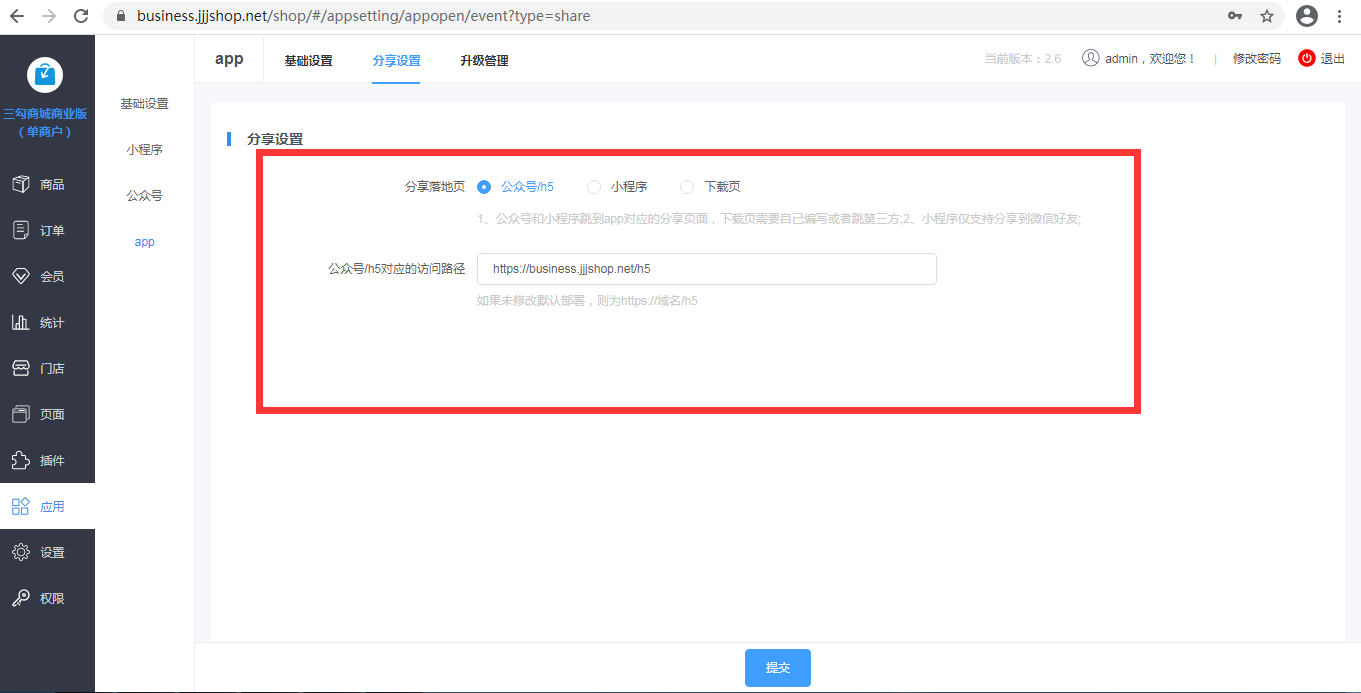This screenshot has width=1361, height=693.
Task: Click admin，欢迎您 greeting text
Action: click(x=1150, y=58)
